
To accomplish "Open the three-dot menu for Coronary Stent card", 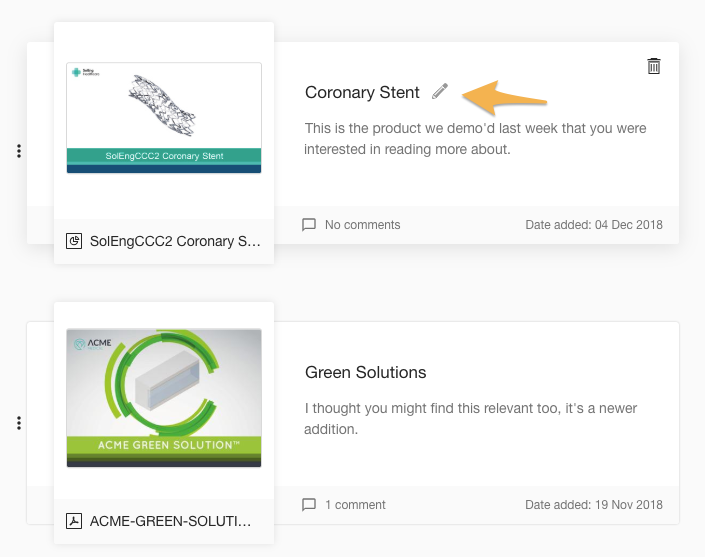I will click(19, 151).
